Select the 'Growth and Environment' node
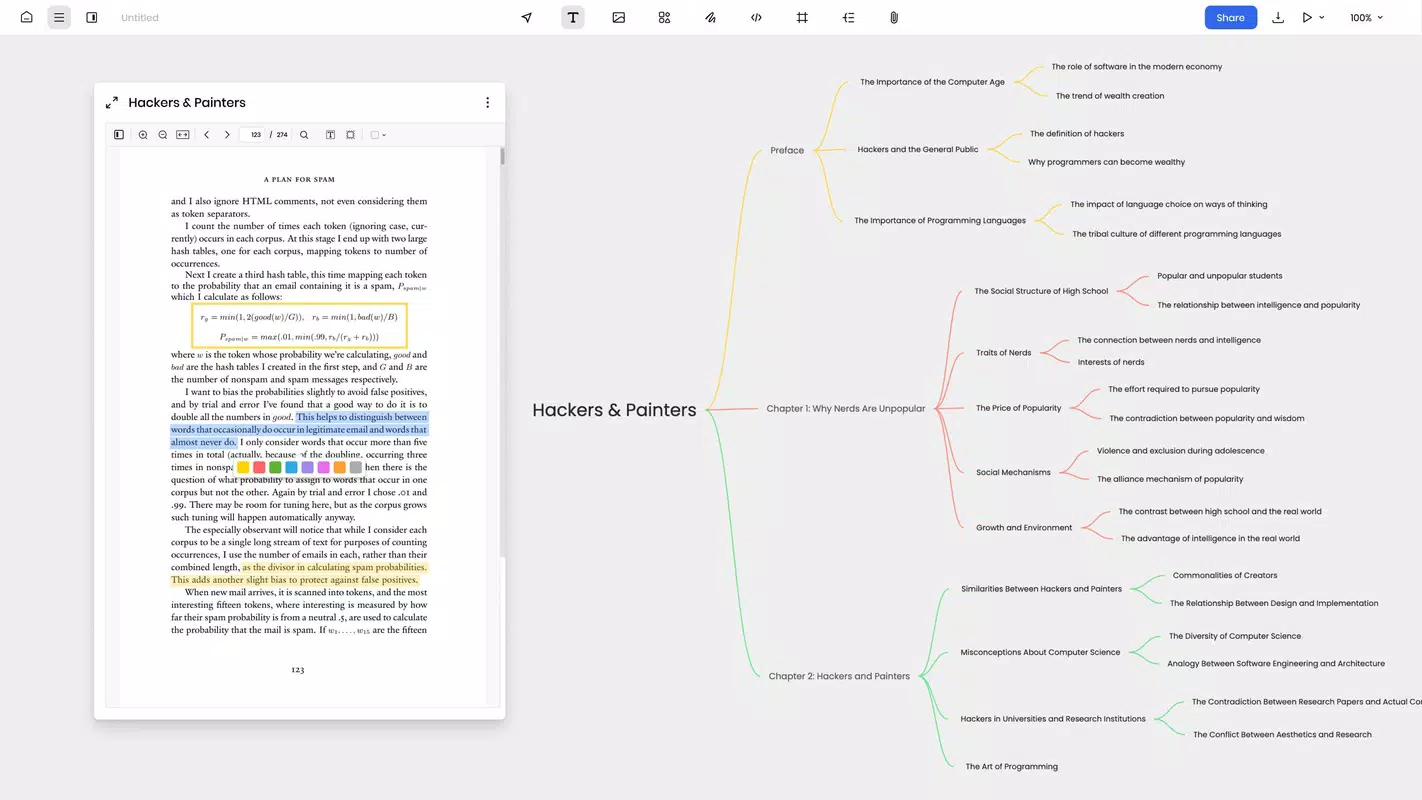 coord(1024,527)
